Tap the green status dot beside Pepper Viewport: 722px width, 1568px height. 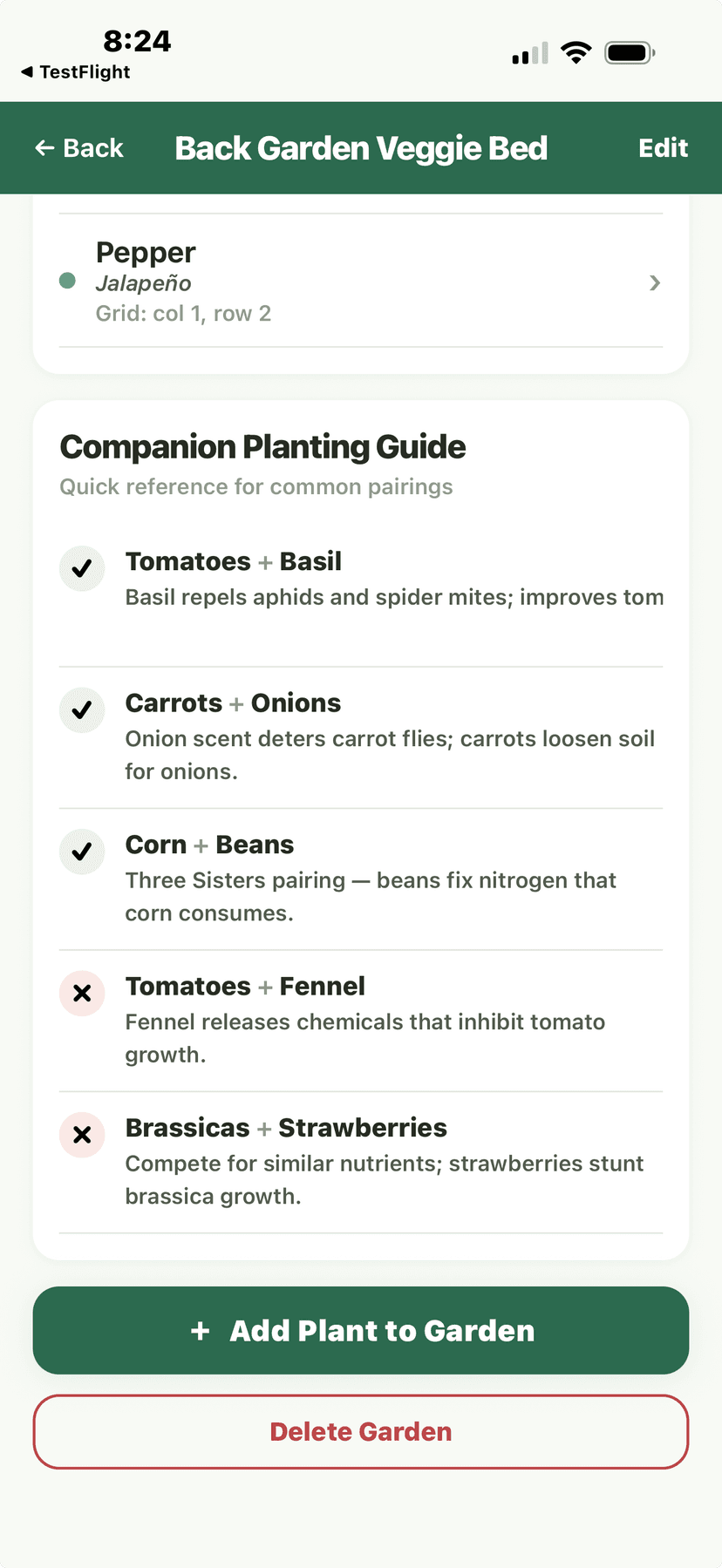67,282
